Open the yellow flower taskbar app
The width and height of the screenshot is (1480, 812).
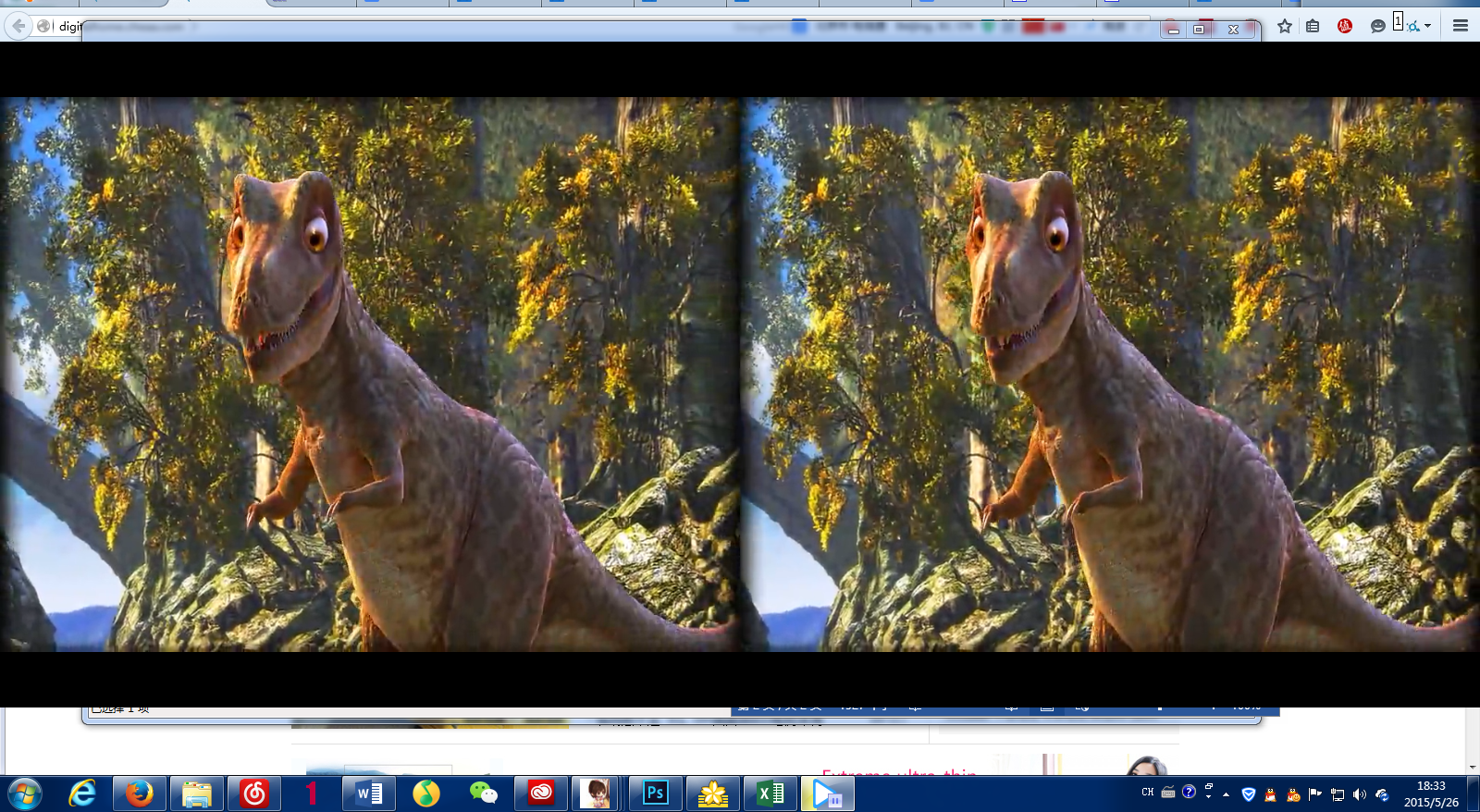tap(713, 794)
